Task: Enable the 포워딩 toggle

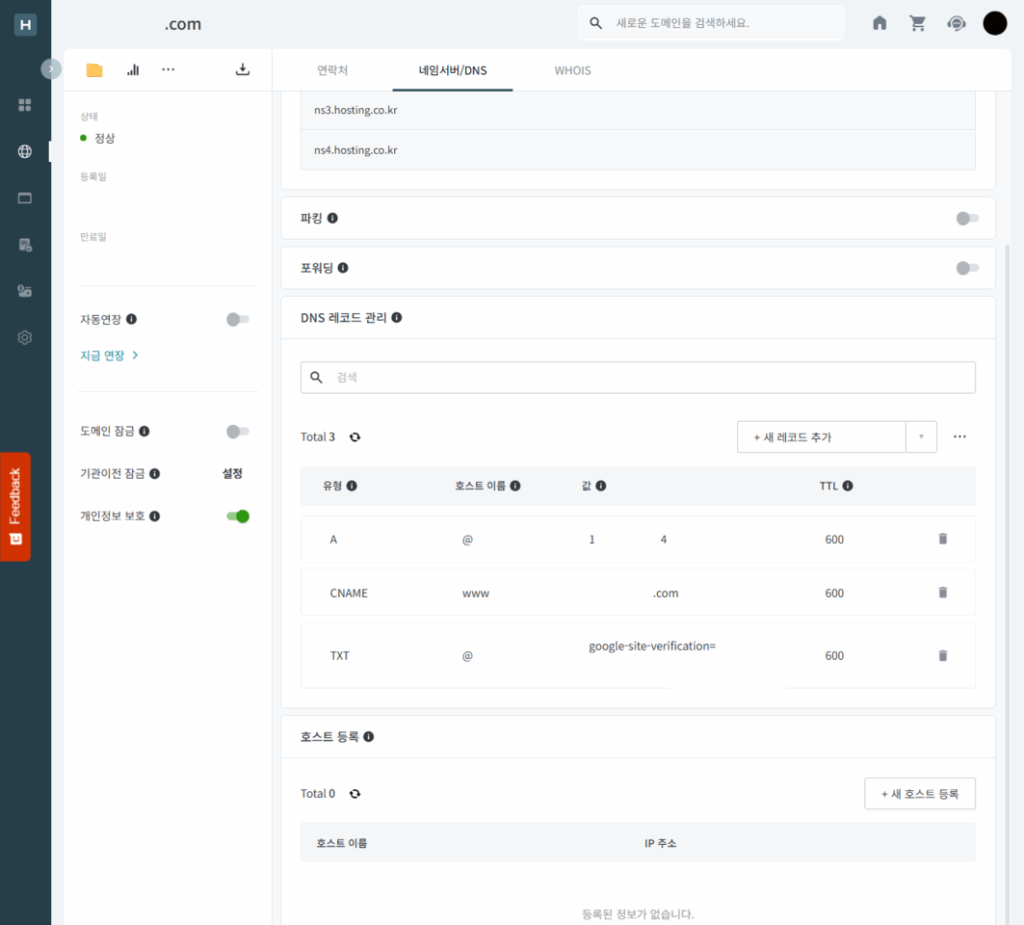Action: (966, 268)
